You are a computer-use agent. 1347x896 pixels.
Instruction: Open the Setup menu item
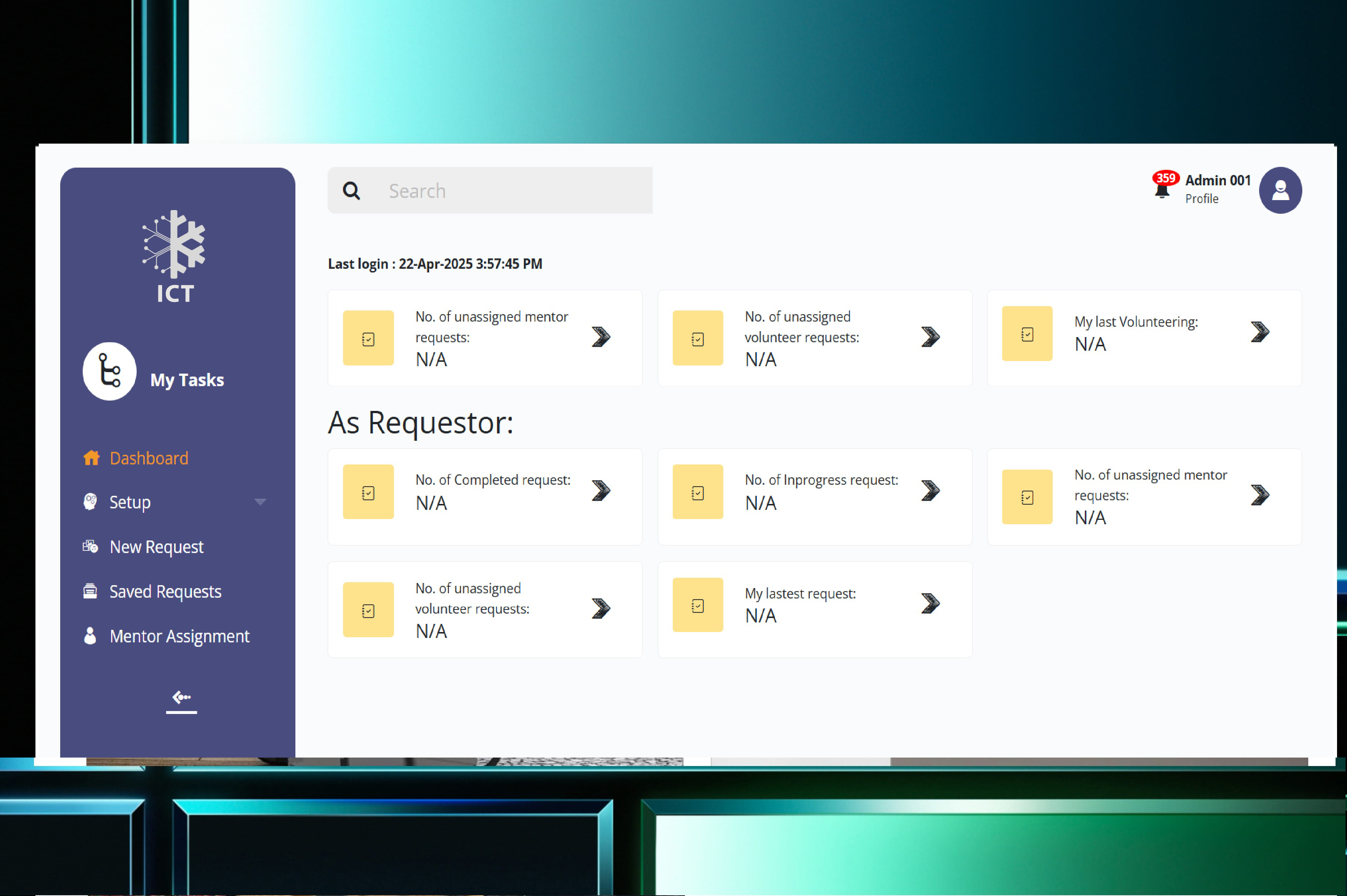130,502
